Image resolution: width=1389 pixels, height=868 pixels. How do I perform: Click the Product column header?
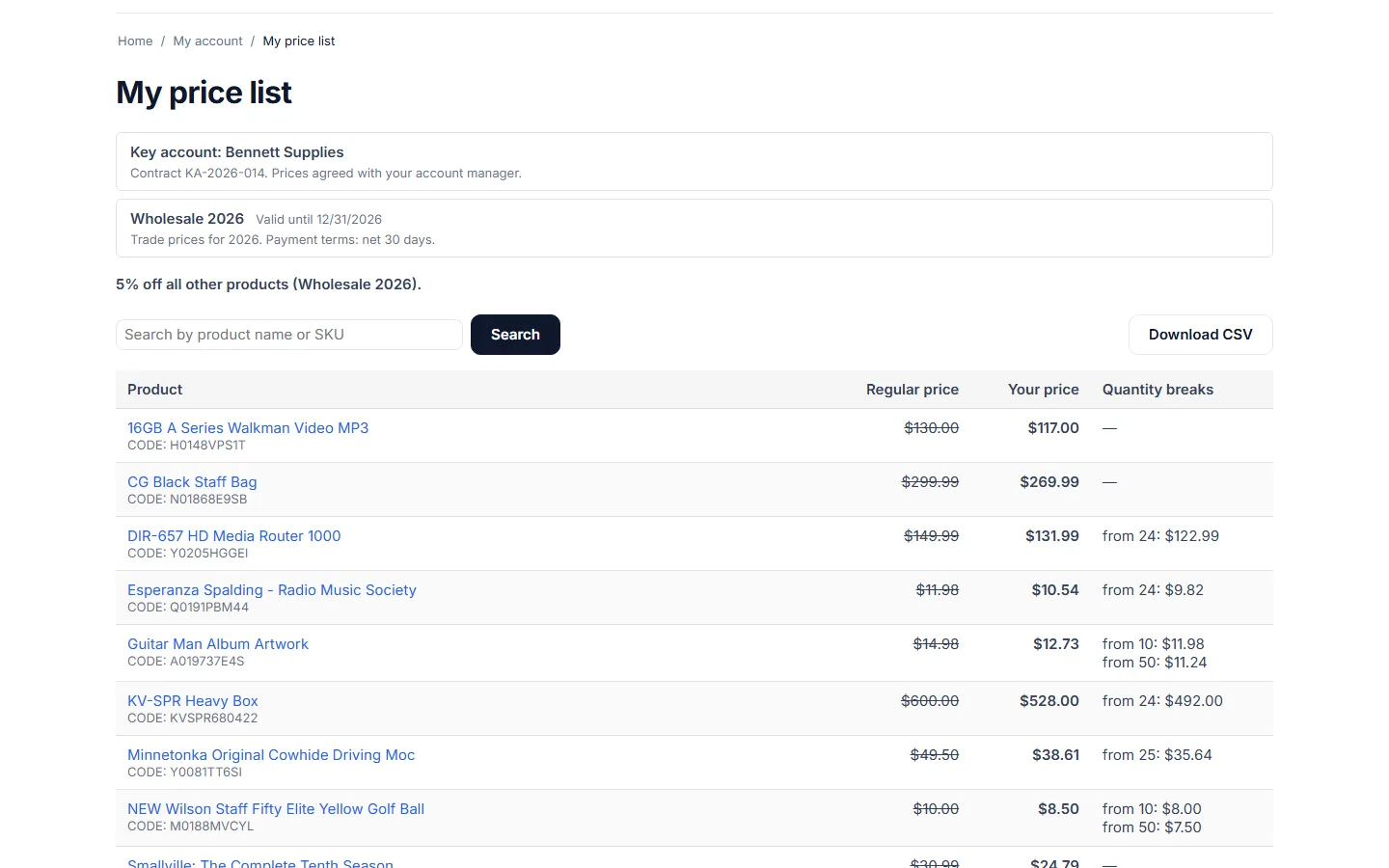155,390
